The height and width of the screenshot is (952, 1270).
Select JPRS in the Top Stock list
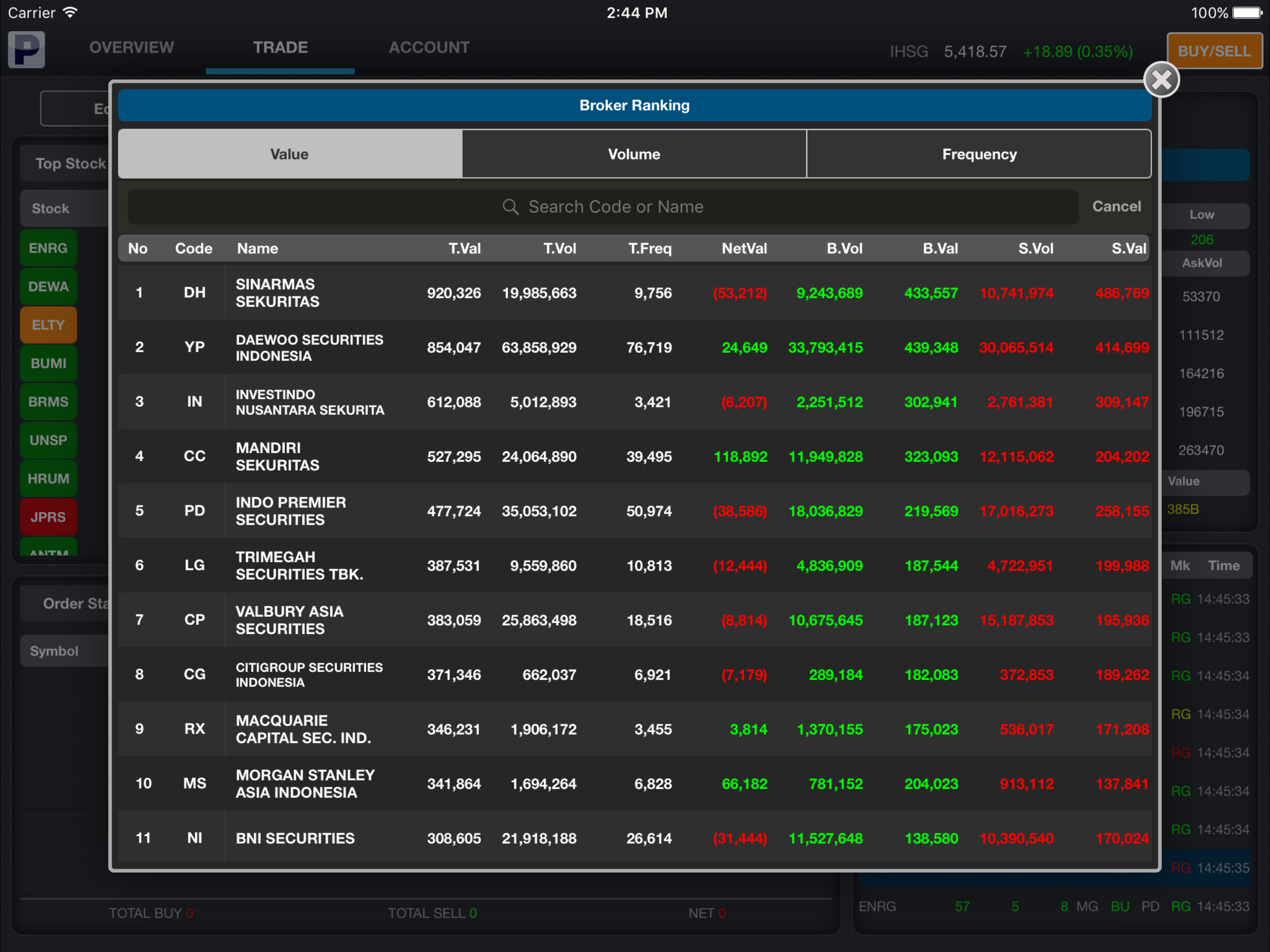click(x=48, y=517)
